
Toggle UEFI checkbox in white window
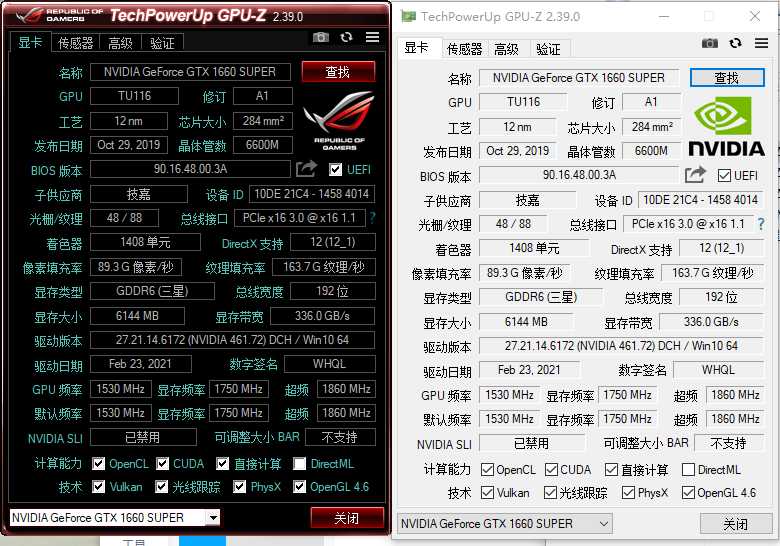(724, 176)
